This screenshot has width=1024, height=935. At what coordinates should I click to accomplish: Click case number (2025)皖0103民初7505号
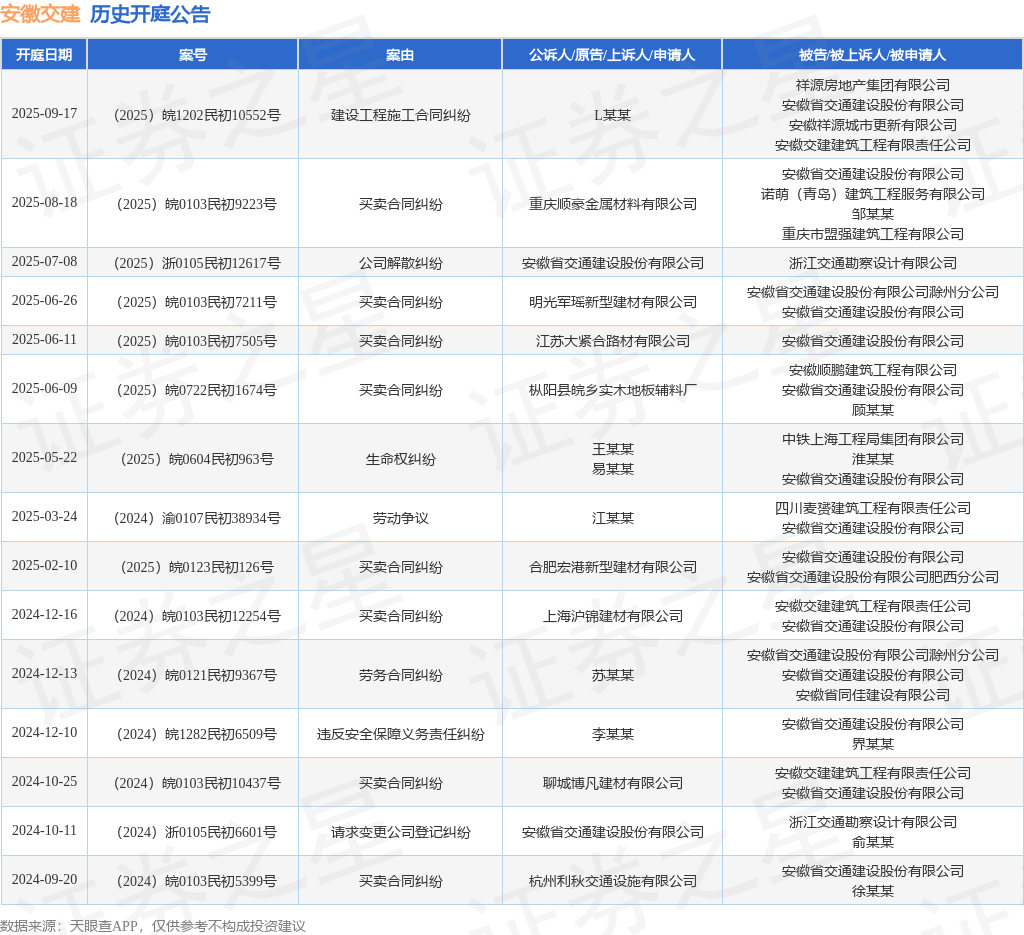tap(197, 341)
